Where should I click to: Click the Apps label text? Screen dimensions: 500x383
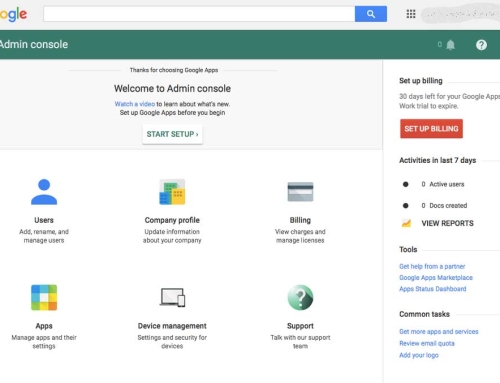point(44,326)
